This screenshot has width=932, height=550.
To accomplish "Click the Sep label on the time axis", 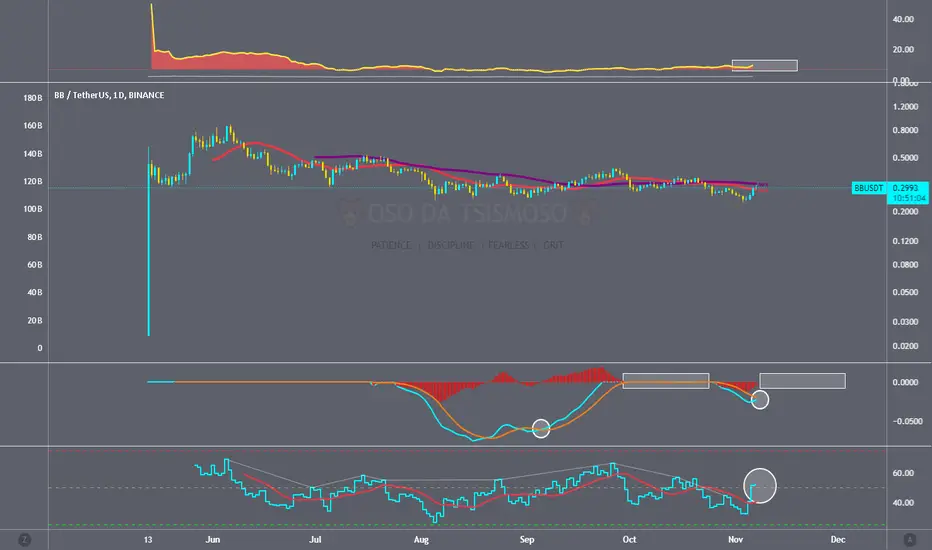I will tap(527, 539).
